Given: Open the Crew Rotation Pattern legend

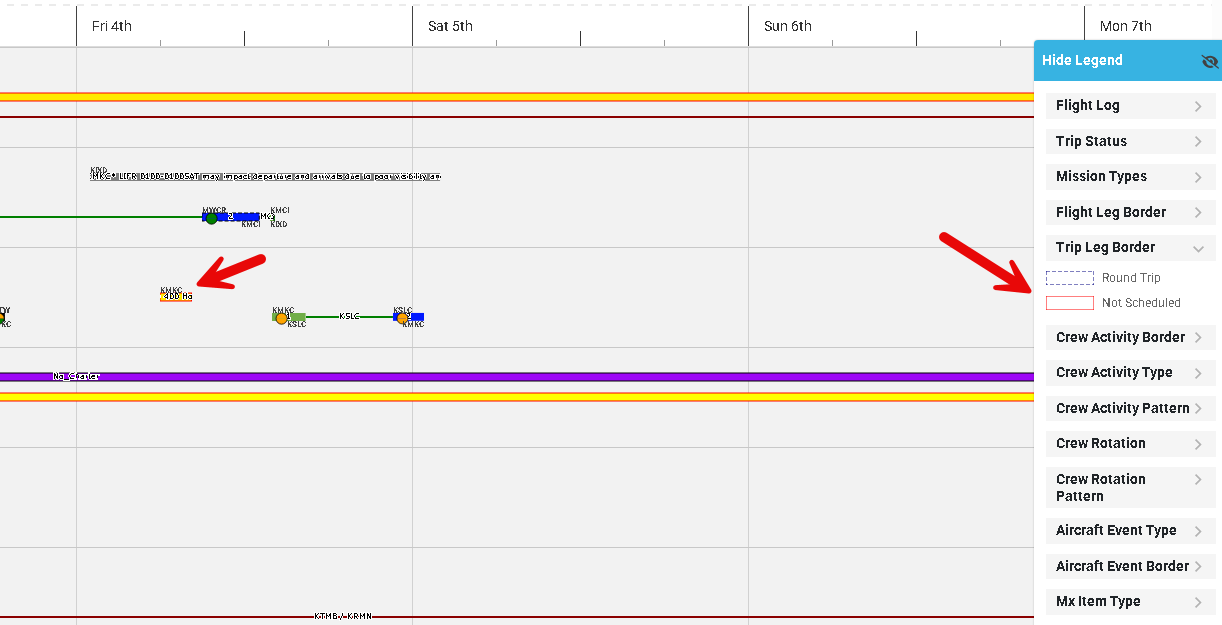Looking at the screenshot, I should tap(1130, 487).
